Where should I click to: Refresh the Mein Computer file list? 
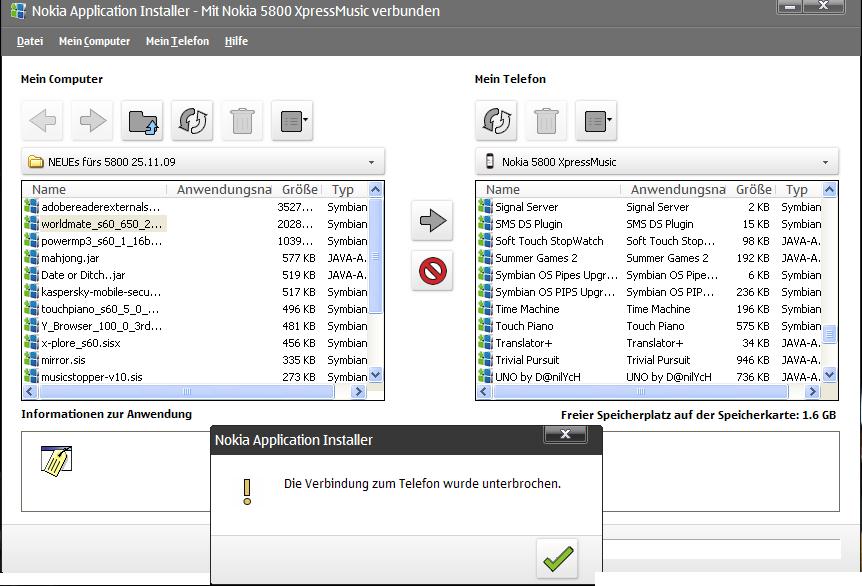[192, 120]
